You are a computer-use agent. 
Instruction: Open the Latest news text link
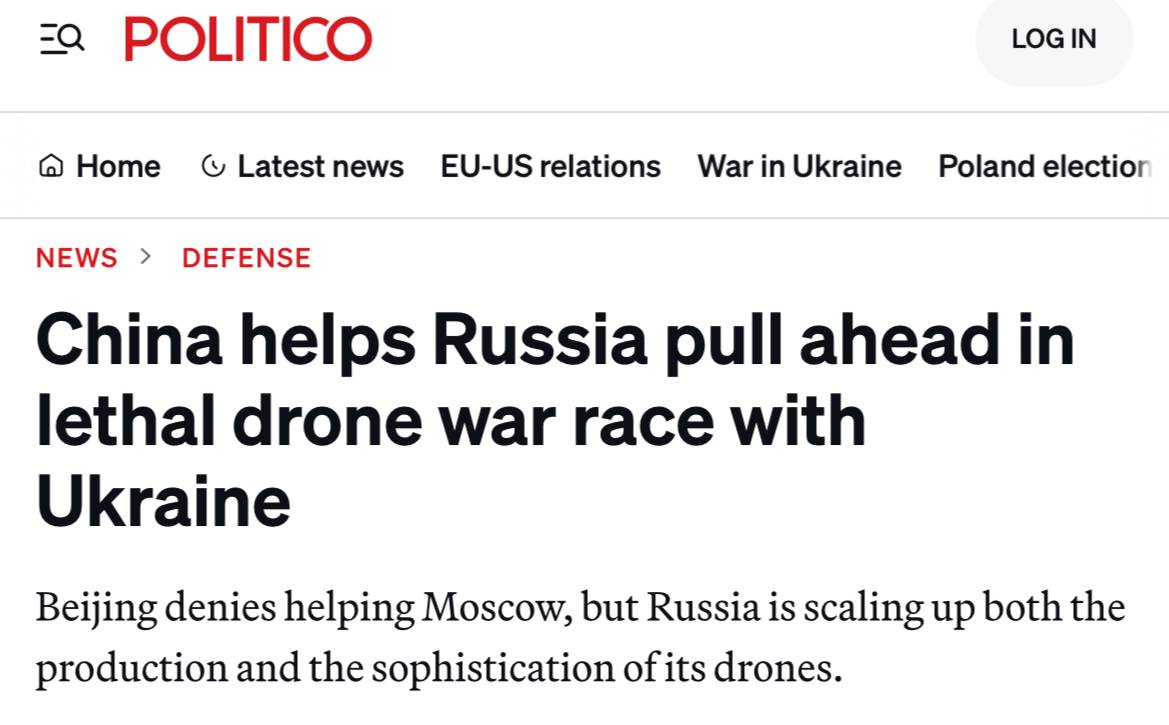coord(320,166)
